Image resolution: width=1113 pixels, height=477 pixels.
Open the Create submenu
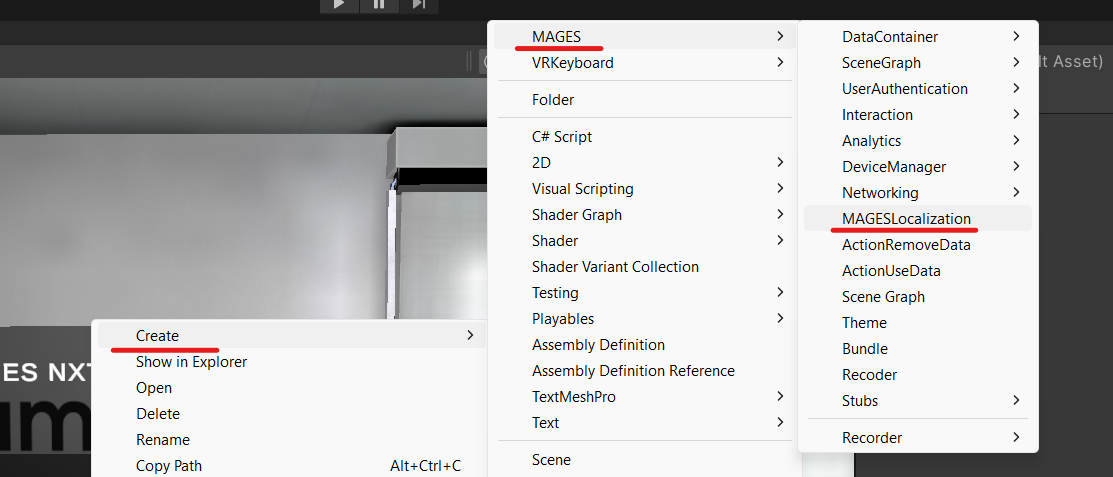click(291, 335)
